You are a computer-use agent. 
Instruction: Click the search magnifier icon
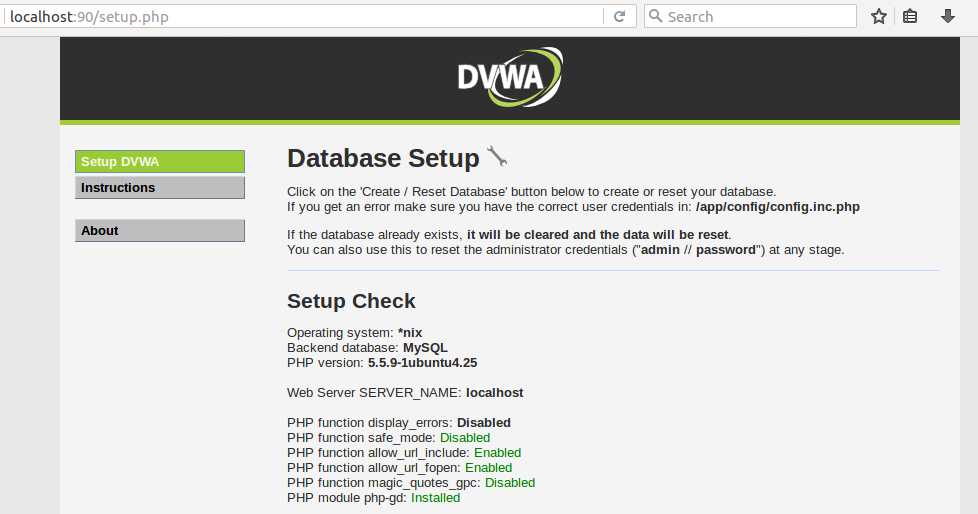(655, 16)
